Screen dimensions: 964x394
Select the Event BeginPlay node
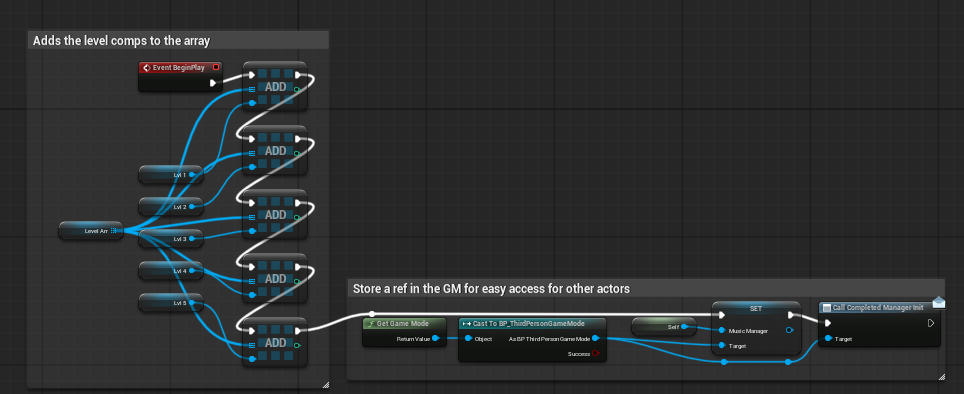point(180,76)
